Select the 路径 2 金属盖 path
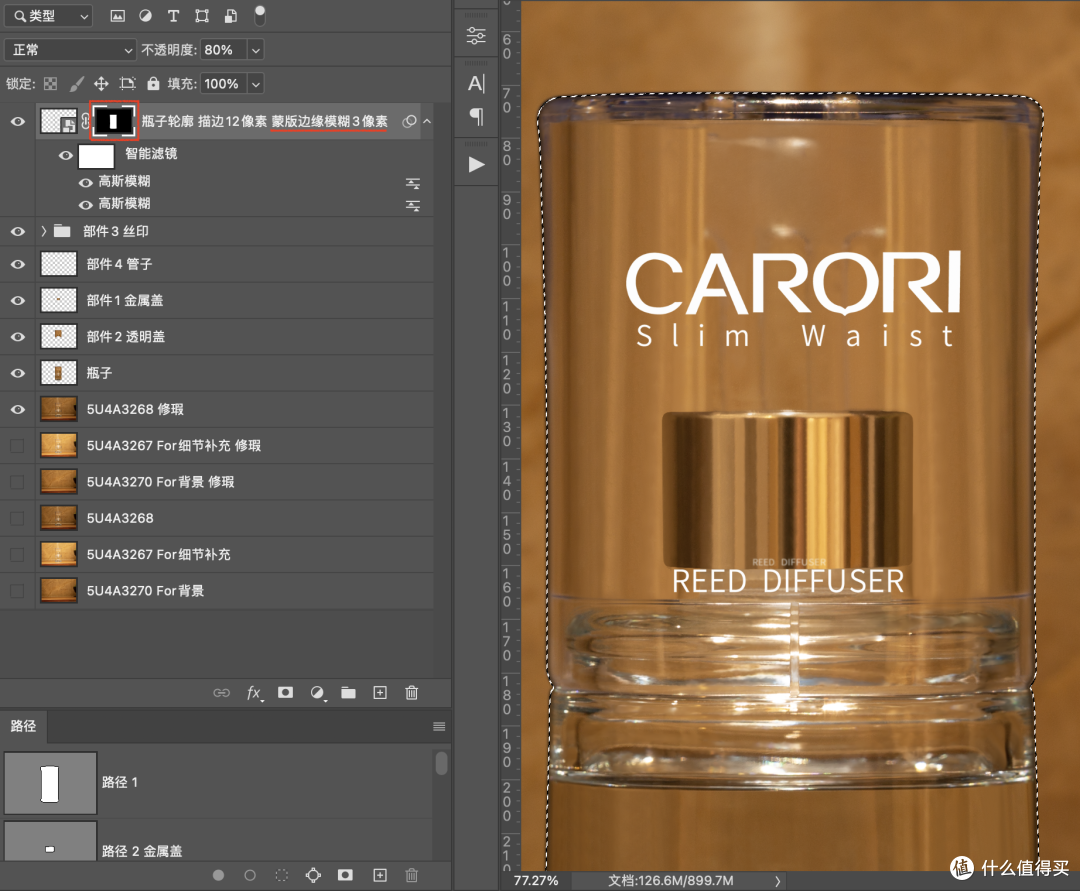Image resolution: width=1080 pixels, height=891 pixels. click(x=217, y=840)
